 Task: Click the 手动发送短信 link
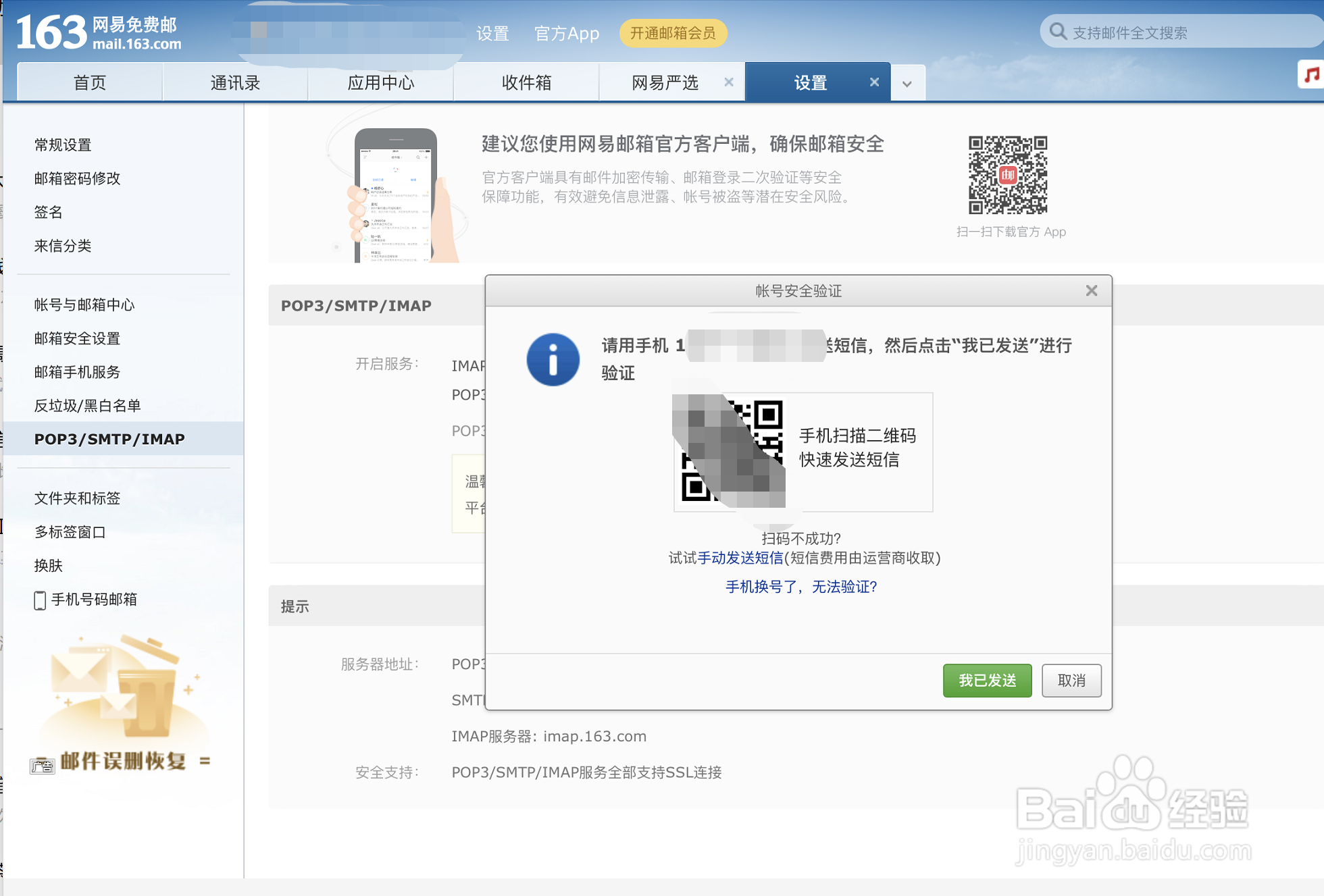coord(740,558)
